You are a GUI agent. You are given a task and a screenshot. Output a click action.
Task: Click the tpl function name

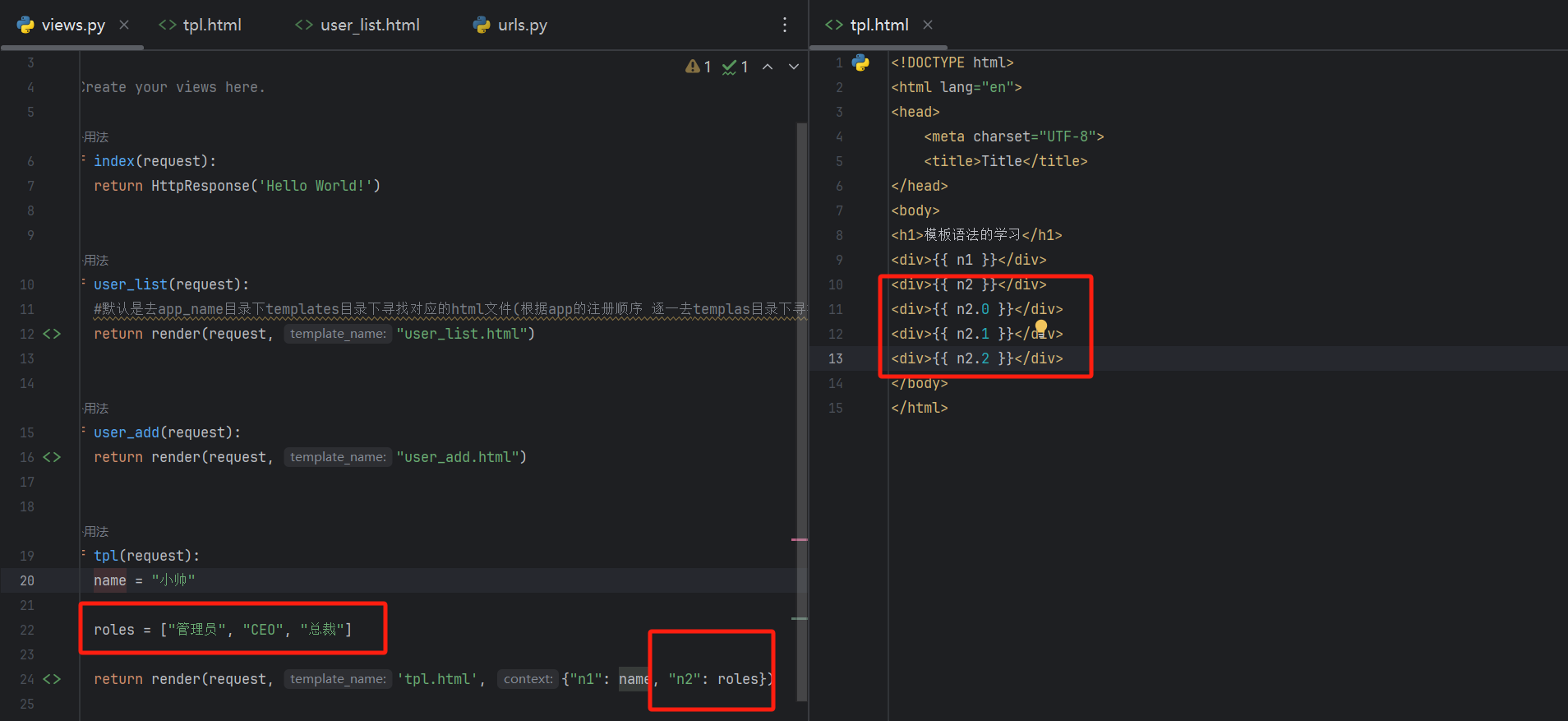pyautogui.click(x=106, y=556)
